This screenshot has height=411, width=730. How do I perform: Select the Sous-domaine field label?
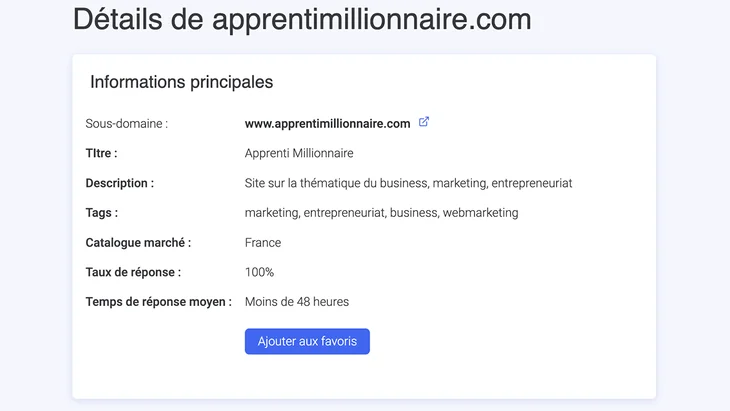pyautogui.click(x=127, y=124)
